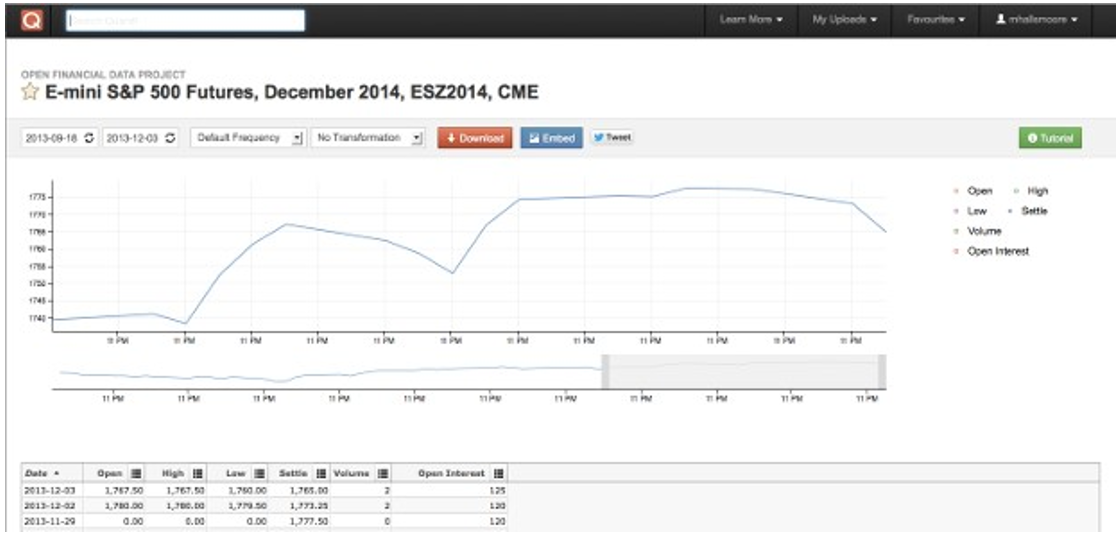Open the Default Frequency dropdown
1120x557 pixels.
click(x=248, y=138)
